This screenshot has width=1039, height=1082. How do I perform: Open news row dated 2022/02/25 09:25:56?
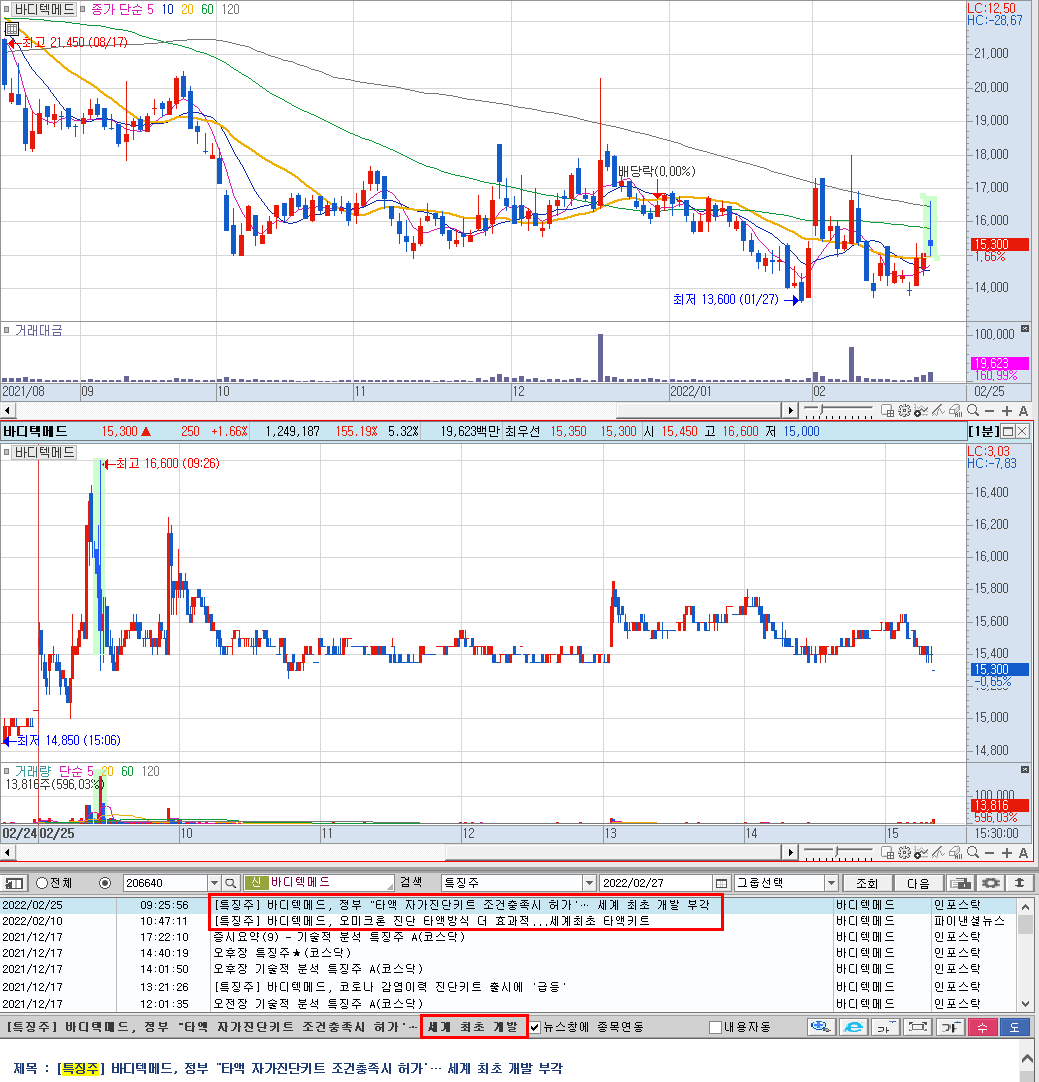click(508, 905)
